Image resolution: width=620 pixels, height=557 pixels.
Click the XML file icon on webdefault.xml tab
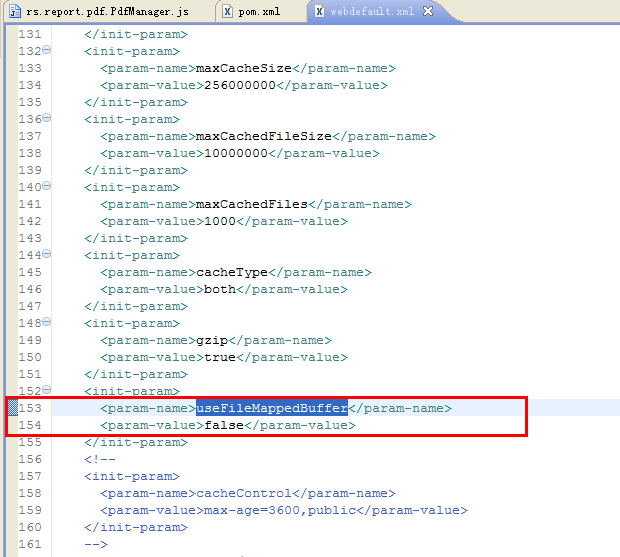tap(319, 11)
